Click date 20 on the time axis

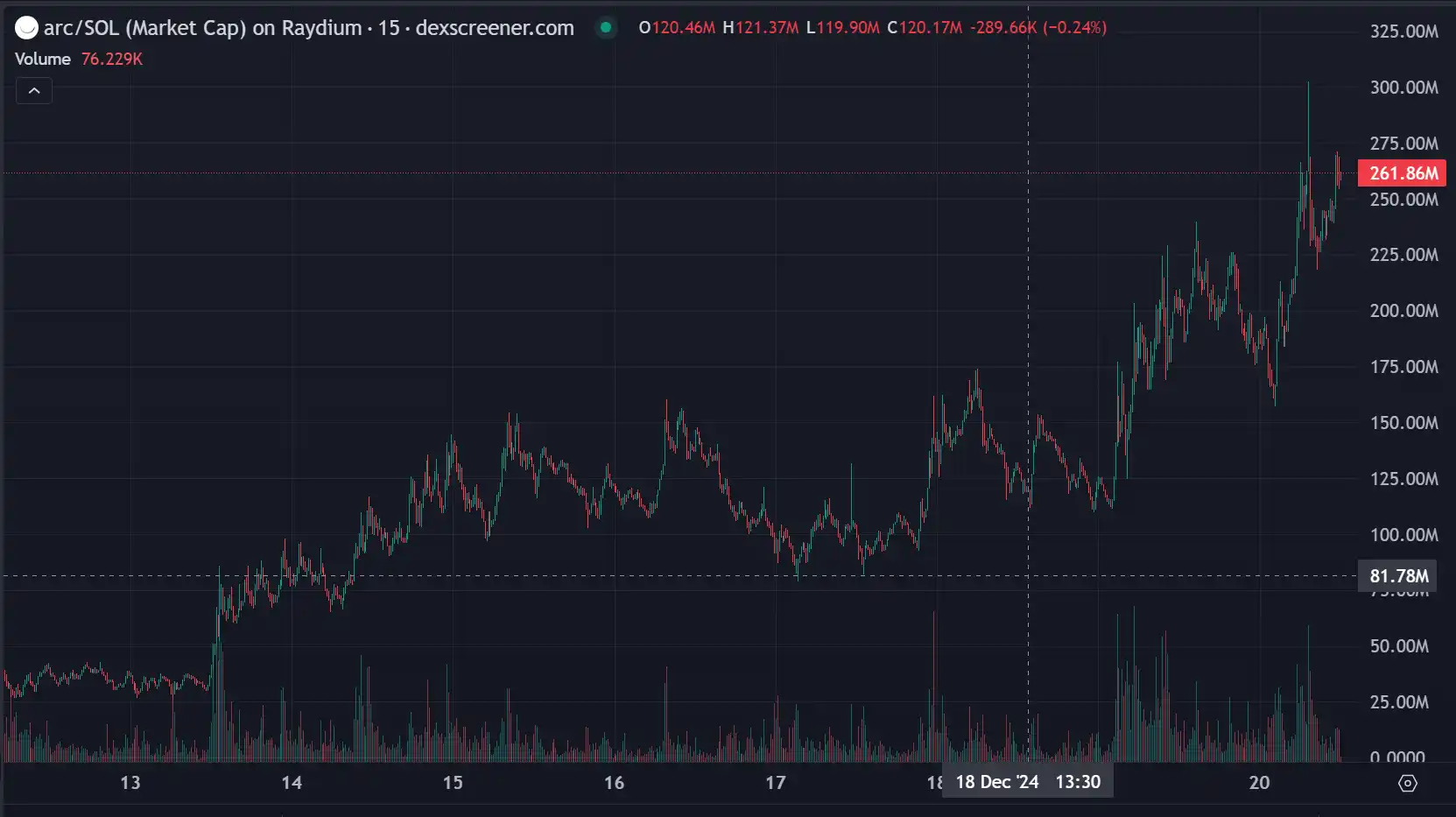point(1259,783)
